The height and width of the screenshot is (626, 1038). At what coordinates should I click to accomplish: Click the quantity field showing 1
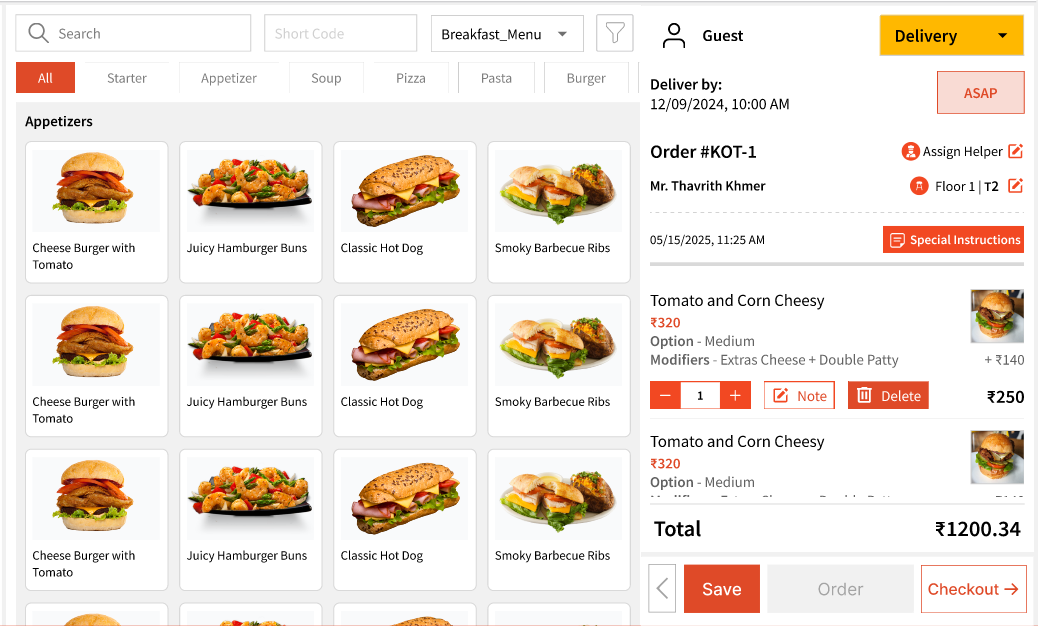point(700,396)
